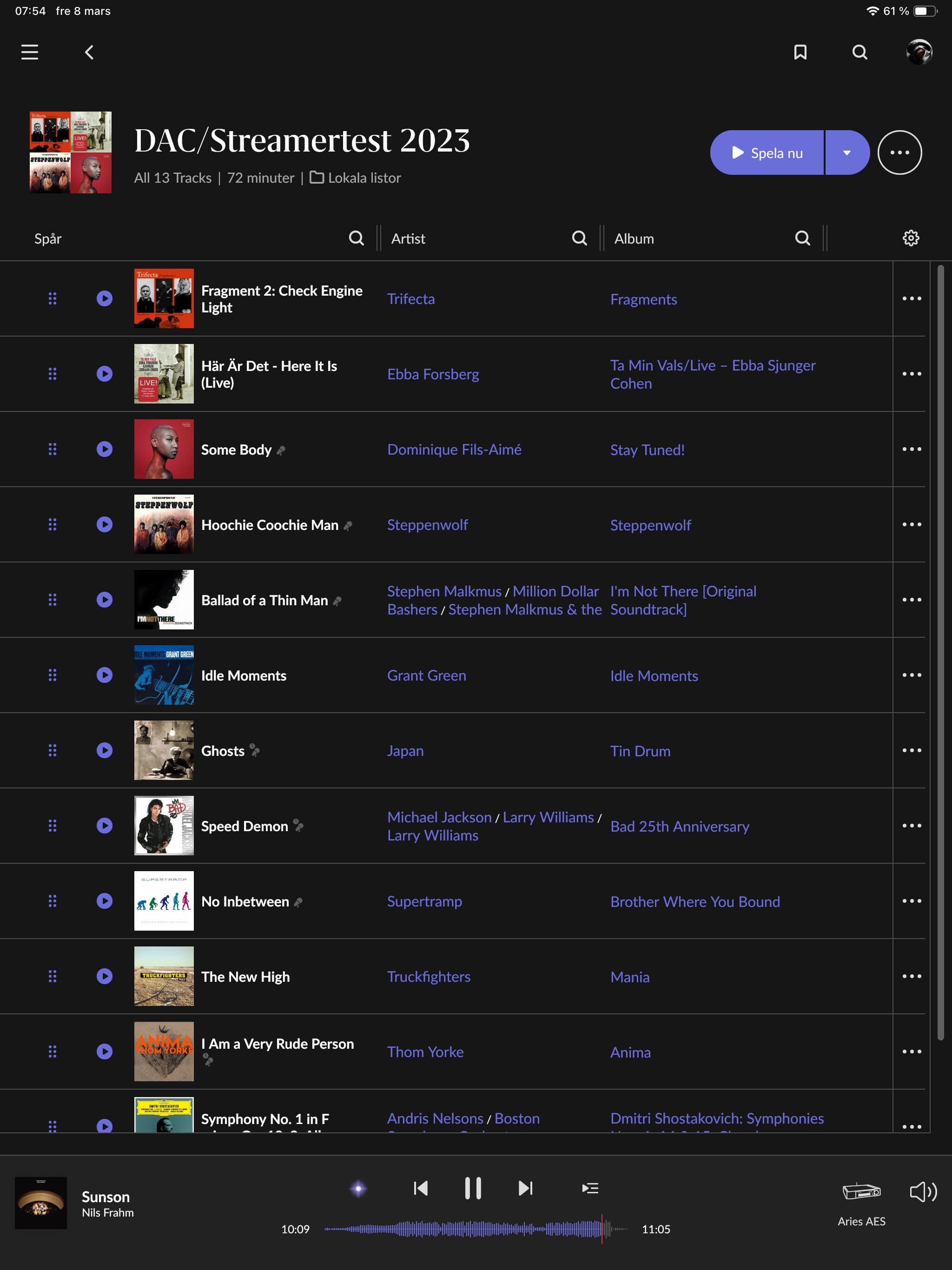The image size is (952, 1270).
Task: Open volume control speaker icon
Action: click(x=923, y=1192)
